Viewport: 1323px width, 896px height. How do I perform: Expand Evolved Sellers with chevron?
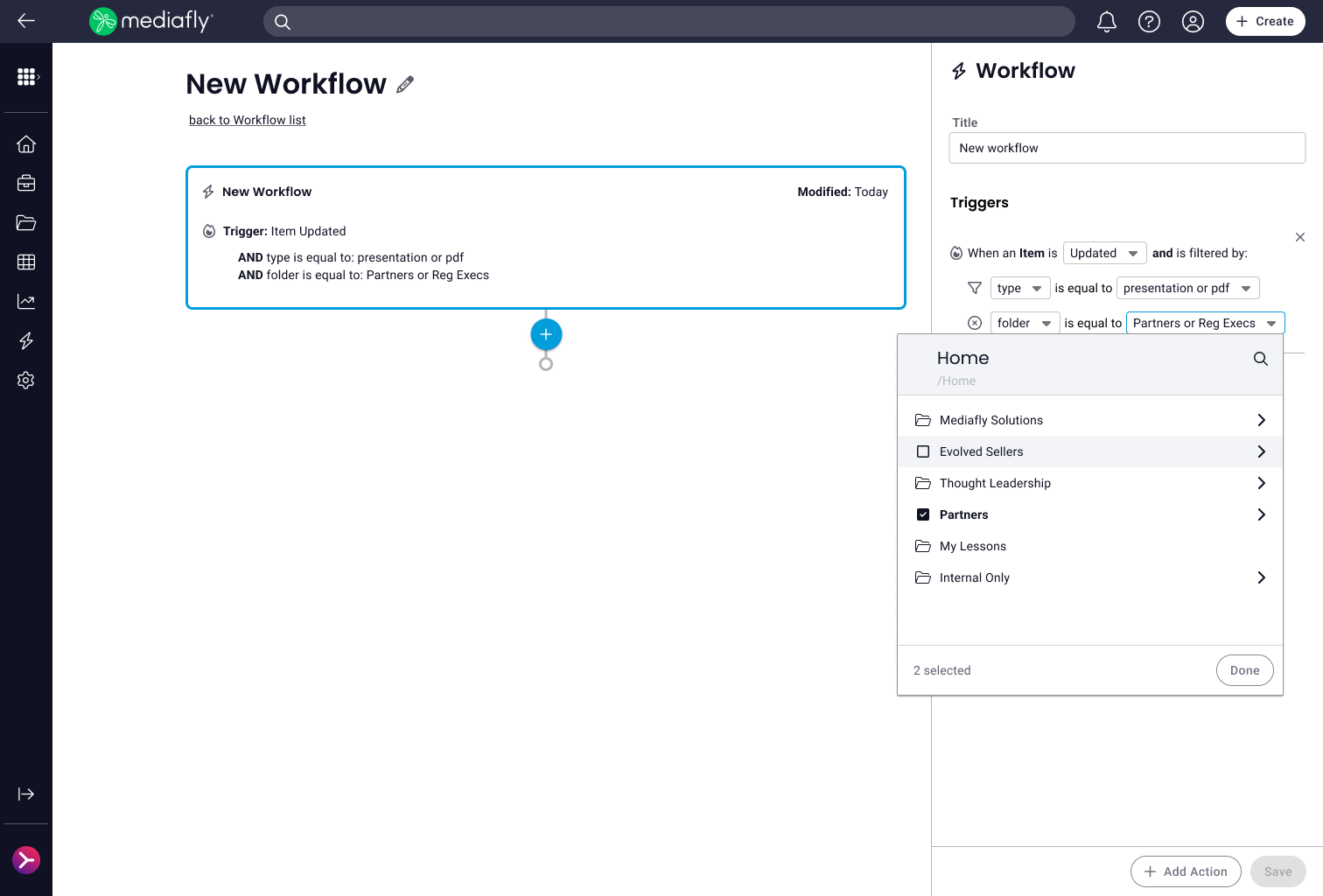(1261, 451)
